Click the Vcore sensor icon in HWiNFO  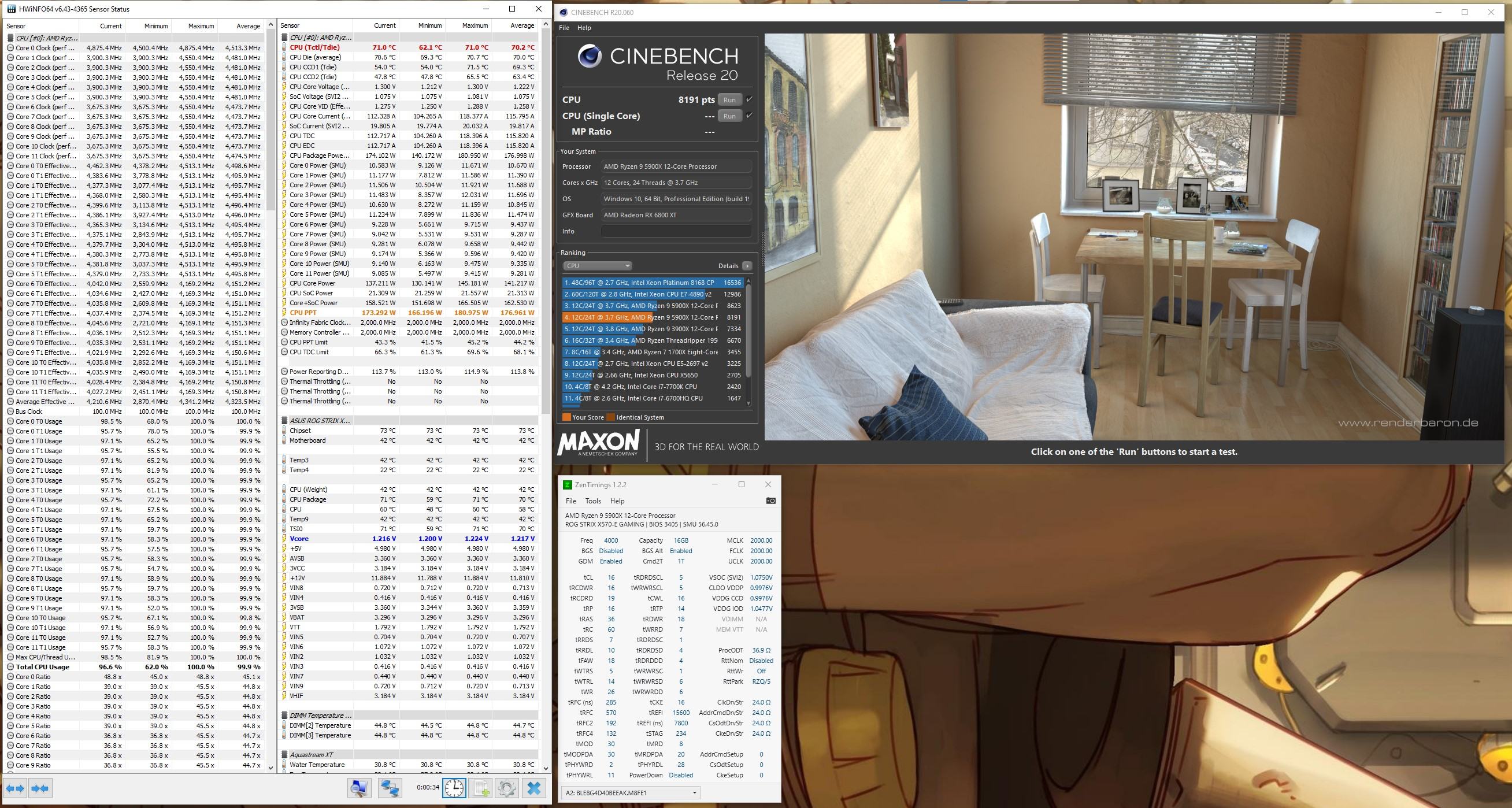[x=284, y=539]
